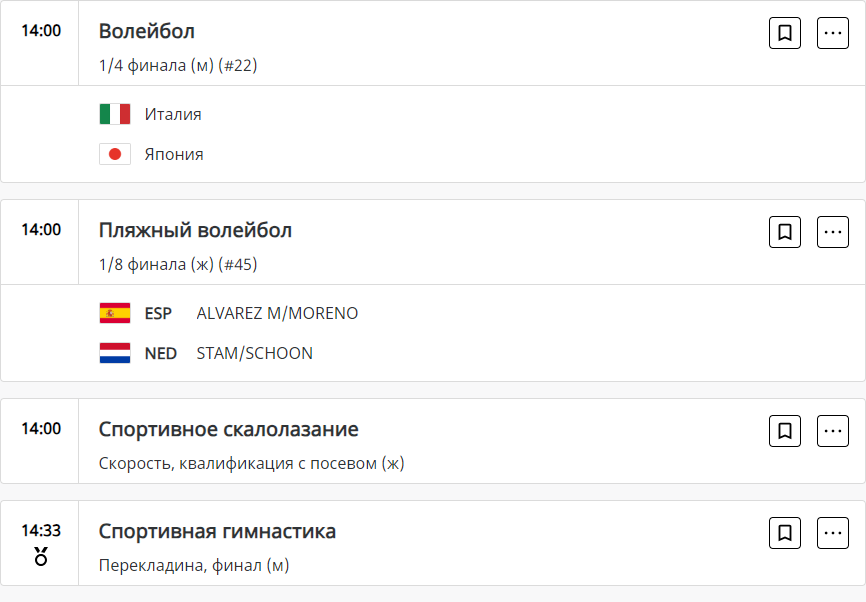Click the medal icon under 14:33
Image resolution: width=866 pixels, height=602 pixels.
[41, 557]
